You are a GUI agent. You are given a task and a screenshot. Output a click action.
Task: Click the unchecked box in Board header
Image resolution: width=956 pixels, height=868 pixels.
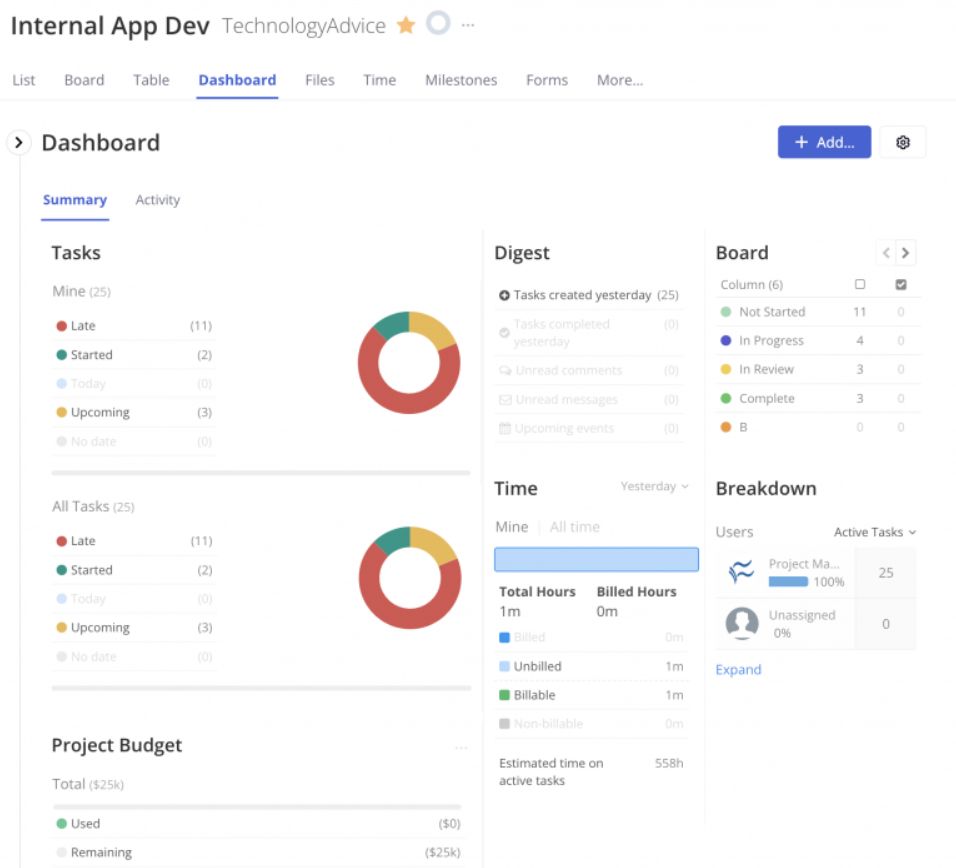860,285
